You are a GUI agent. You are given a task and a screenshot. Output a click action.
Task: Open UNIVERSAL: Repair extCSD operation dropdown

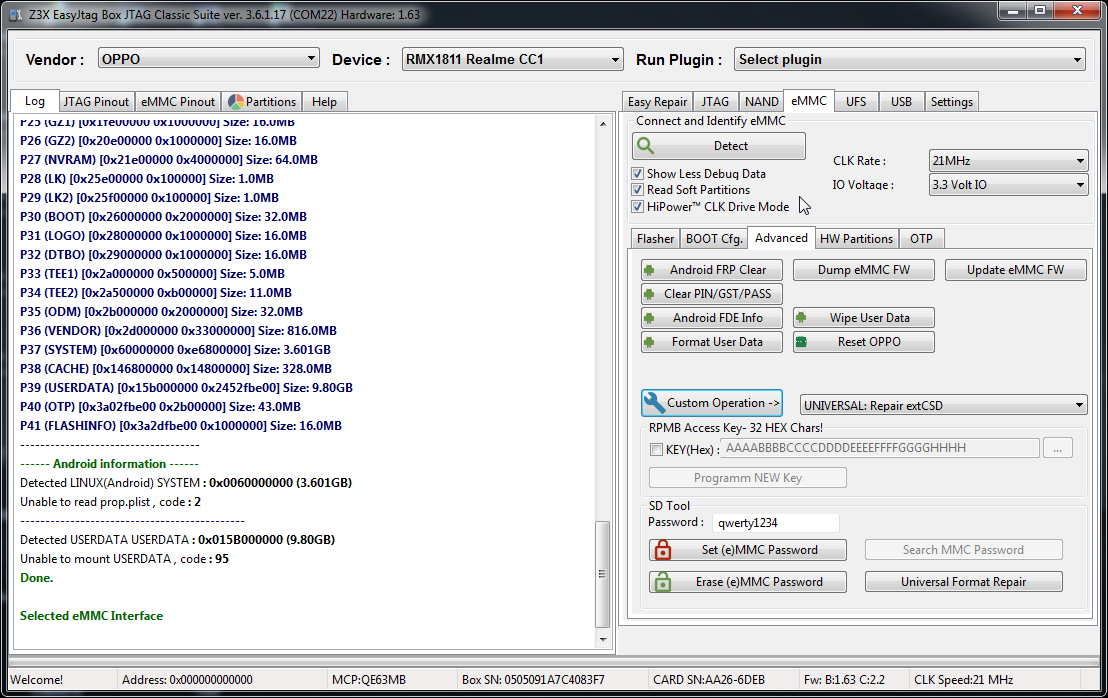tap(943, 406)
